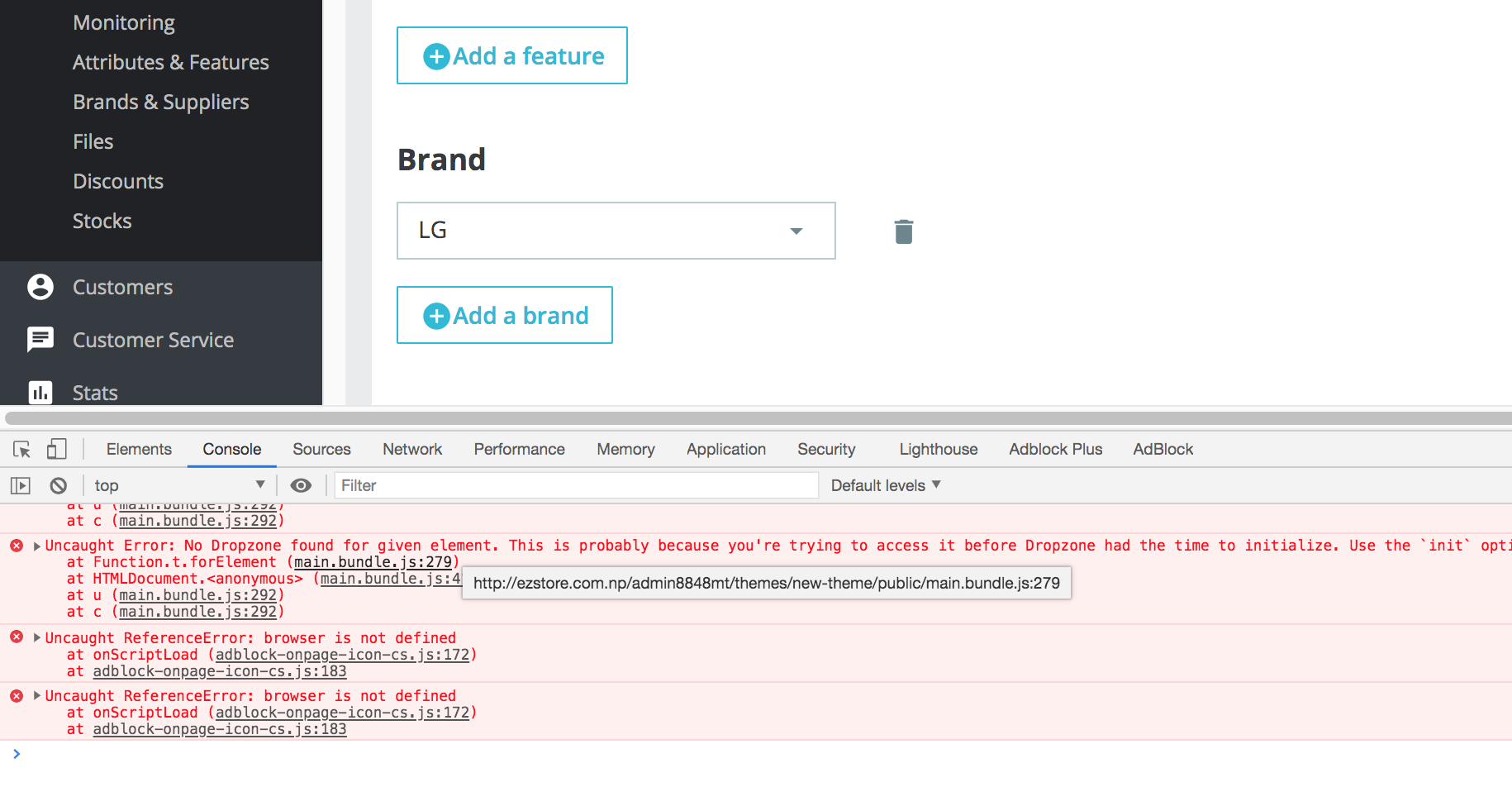Click the Add a brand button
This screenshot has width=1512, height=787.
coord(505,315)
